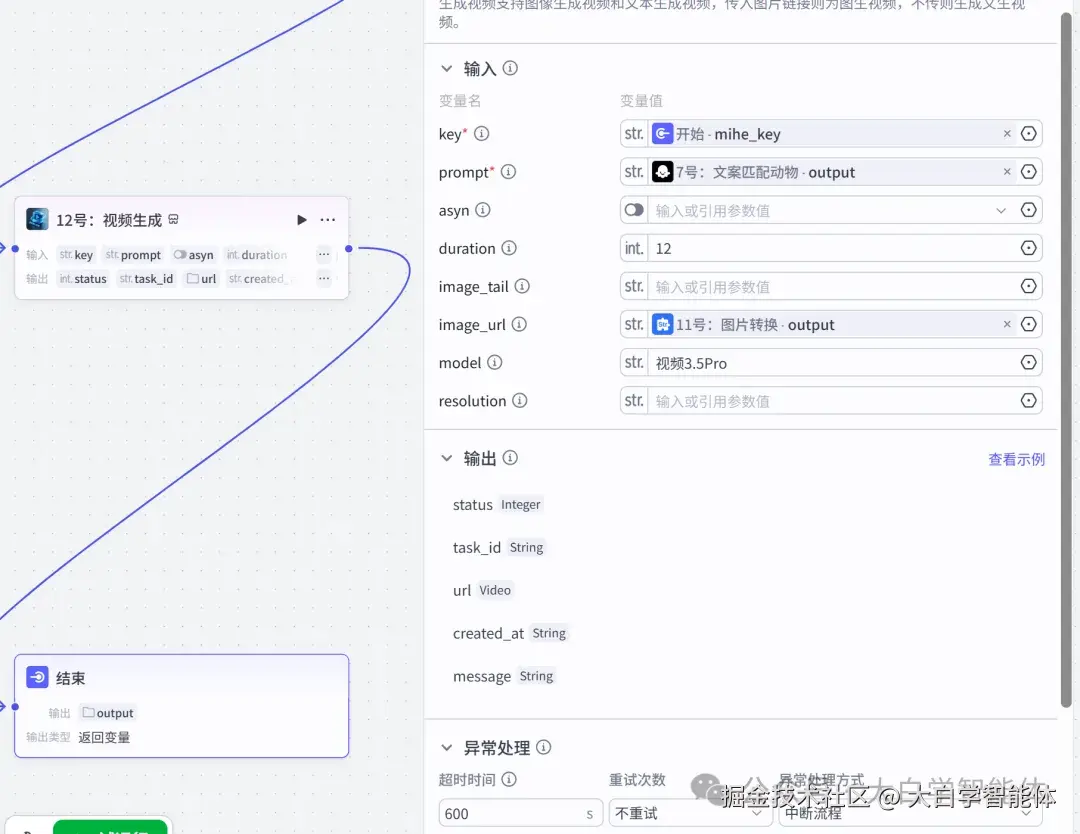Click the reference selector icon beside duration field
Image resolution: width=1080 pixels, height=834 pixels.
click(x=1029, y=248)
